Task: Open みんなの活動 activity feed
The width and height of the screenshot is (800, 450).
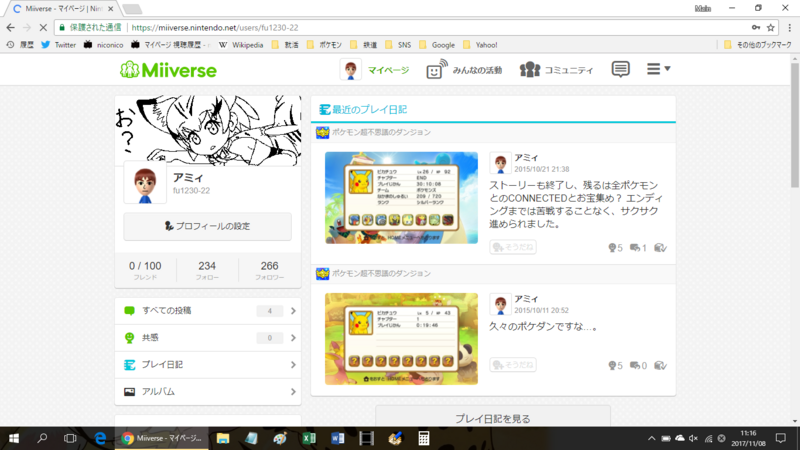Action: 464,70
